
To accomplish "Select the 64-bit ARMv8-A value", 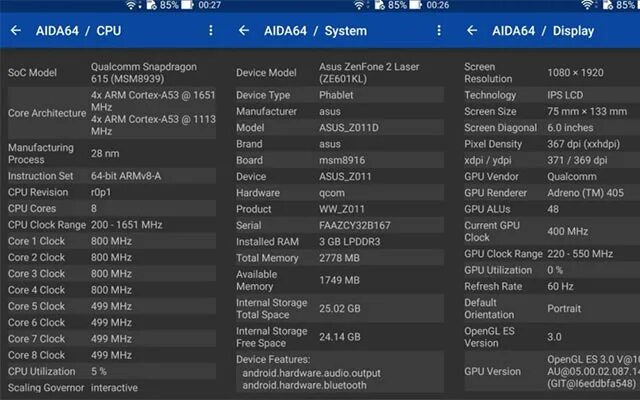I will [x=126, y=176].
